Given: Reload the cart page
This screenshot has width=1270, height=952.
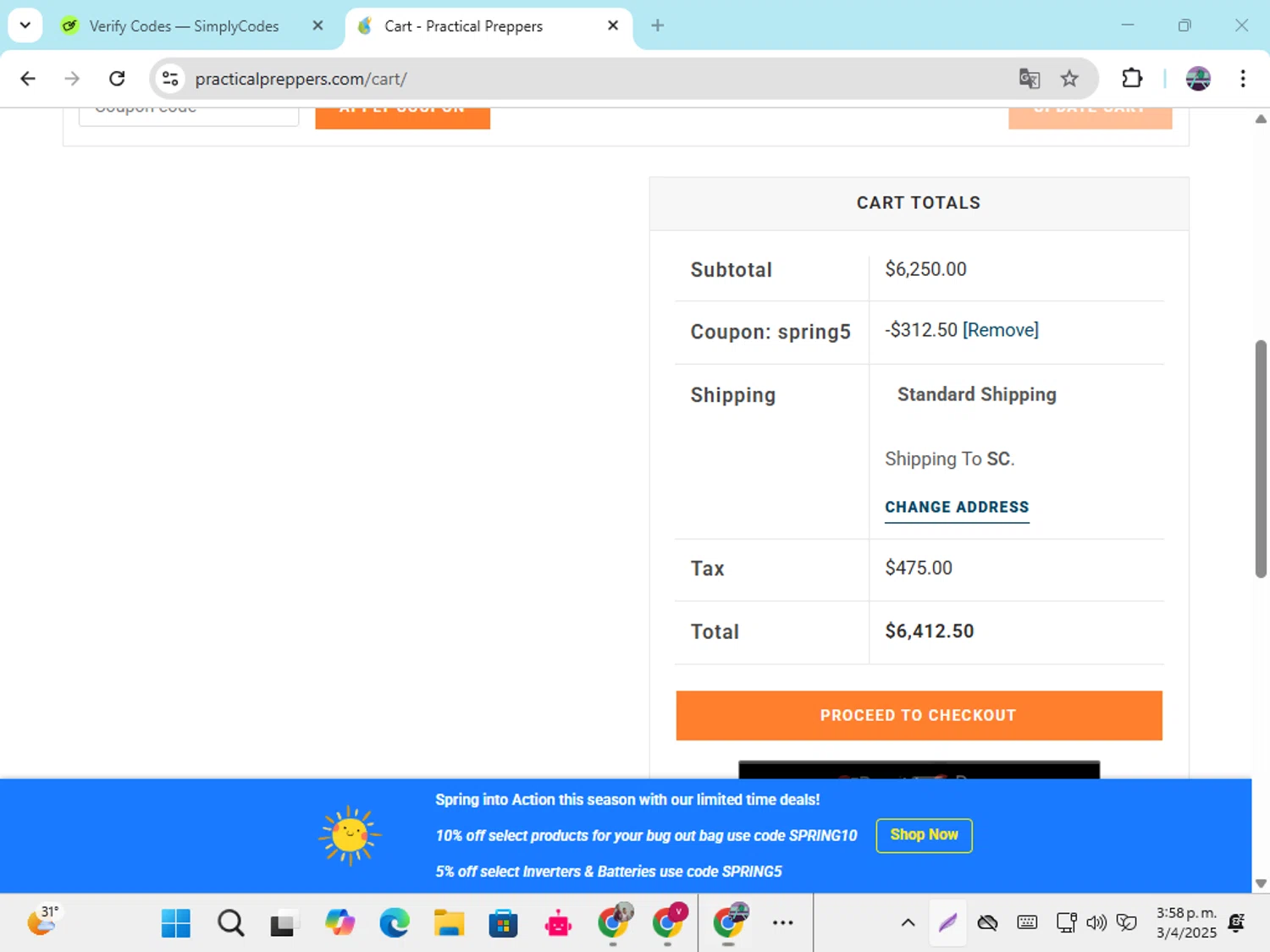Looking at the screenshot, I should coord(117,79).
